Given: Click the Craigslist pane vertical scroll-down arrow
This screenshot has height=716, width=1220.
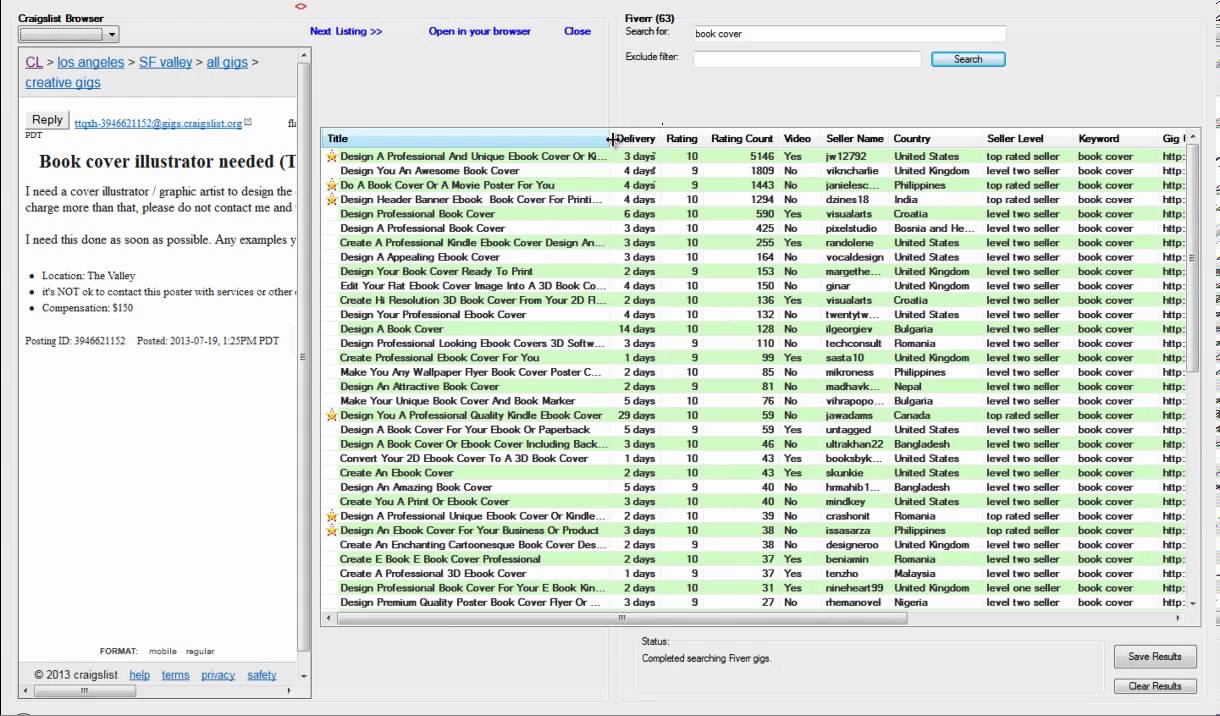Looking at the screenshot, I should (304, 677).
